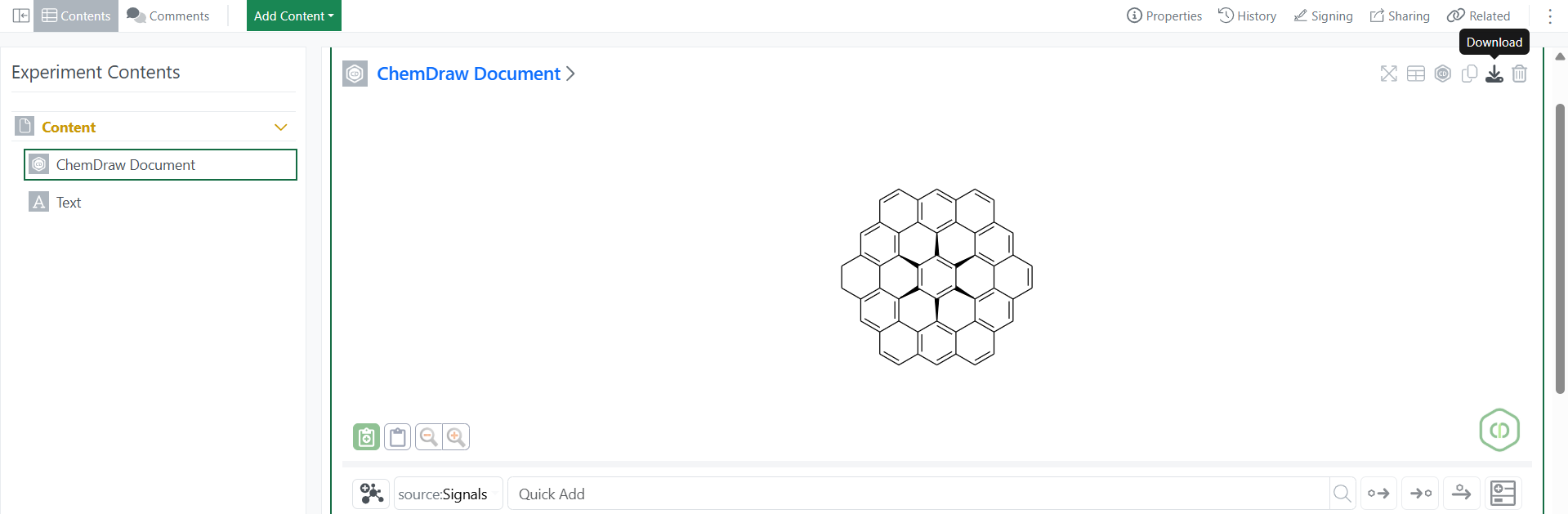1568x514 pixels.
Task: Open the Properties panel
Action: click(1164, 16)
